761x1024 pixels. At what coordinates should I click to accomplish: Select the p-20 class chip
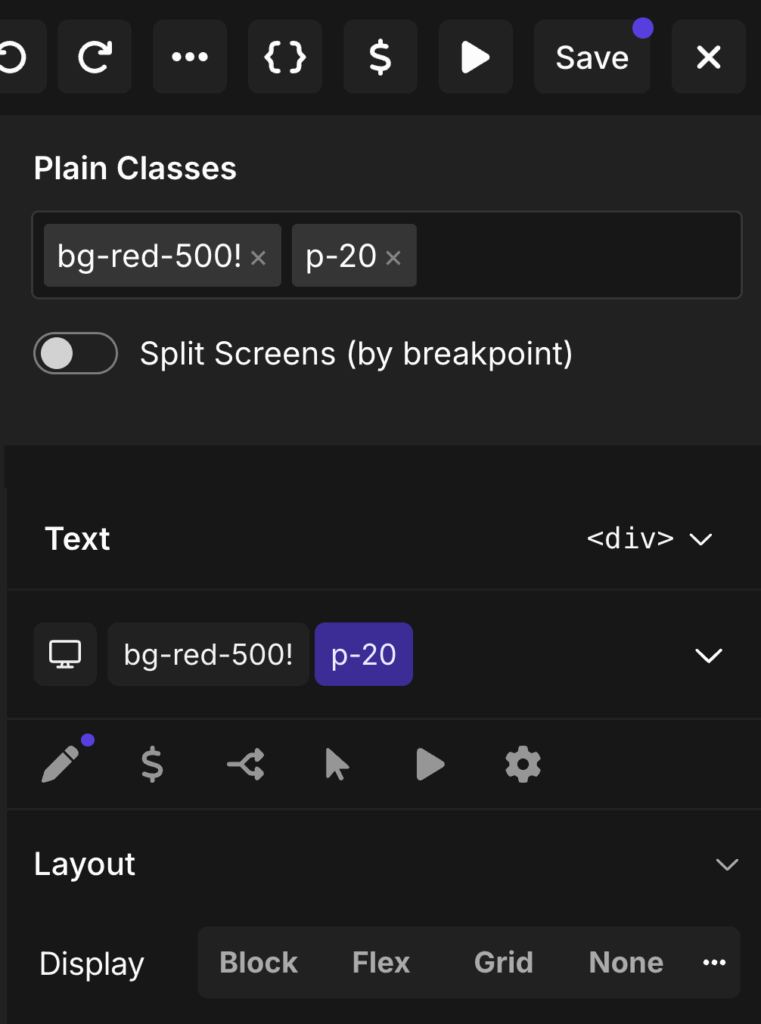(x=363, y=654)
